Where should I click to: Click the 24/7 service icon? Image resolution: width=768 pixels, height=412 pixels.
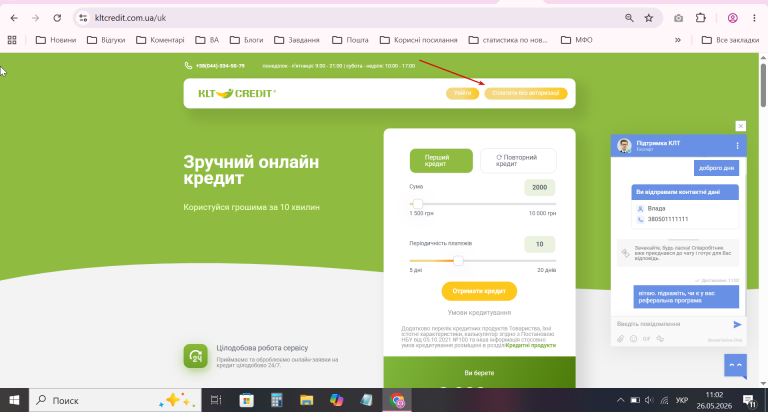pyautogui.click(x=195, y=356)
